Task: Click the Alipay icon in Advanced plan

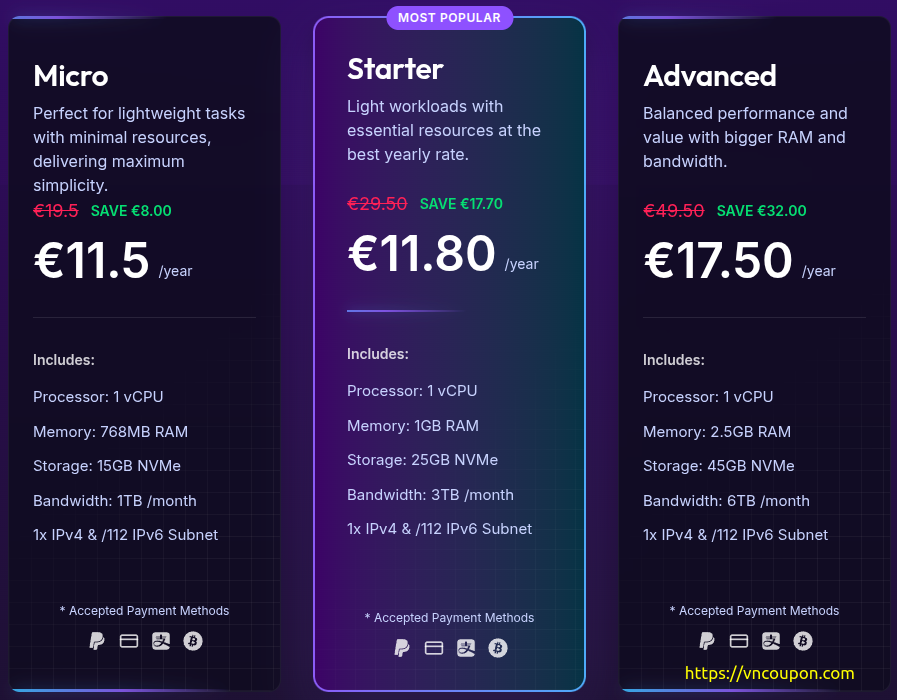Action: pyautogui.click(x=771, y=641)
